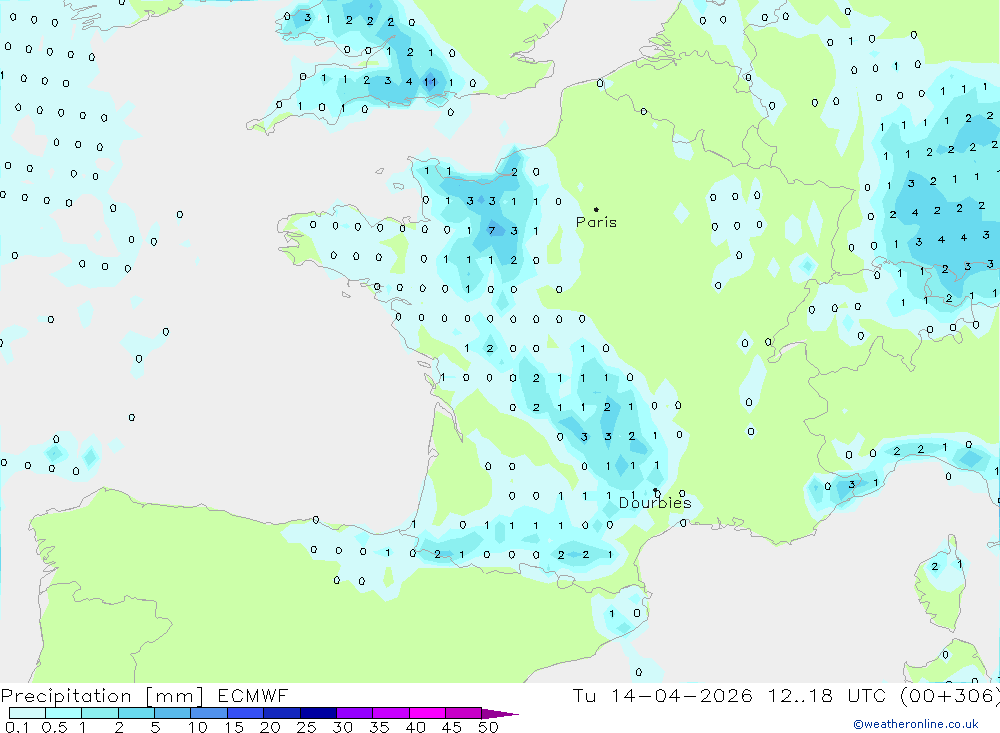
Task: Click the legend arrow tip above 50
Action: point(500,714)
